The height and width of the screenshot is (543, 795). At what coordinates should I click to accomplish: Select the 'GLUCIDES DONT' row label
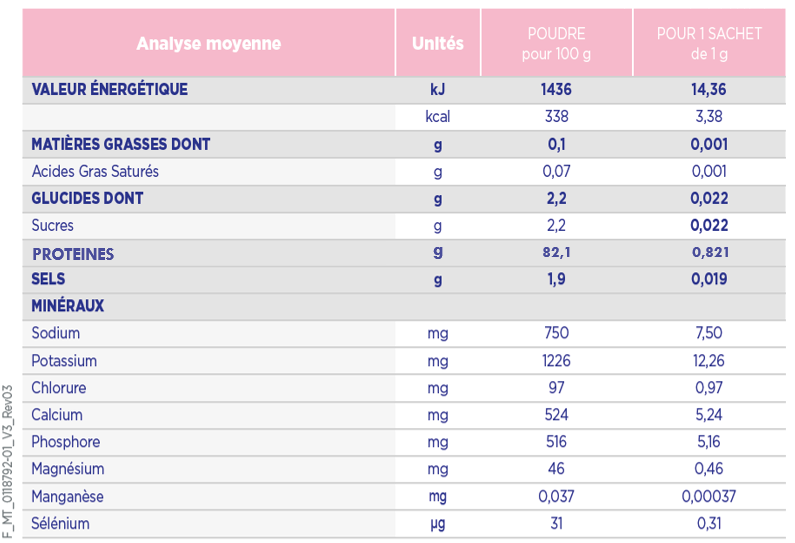pyautogui.click(x=87, y=198)
